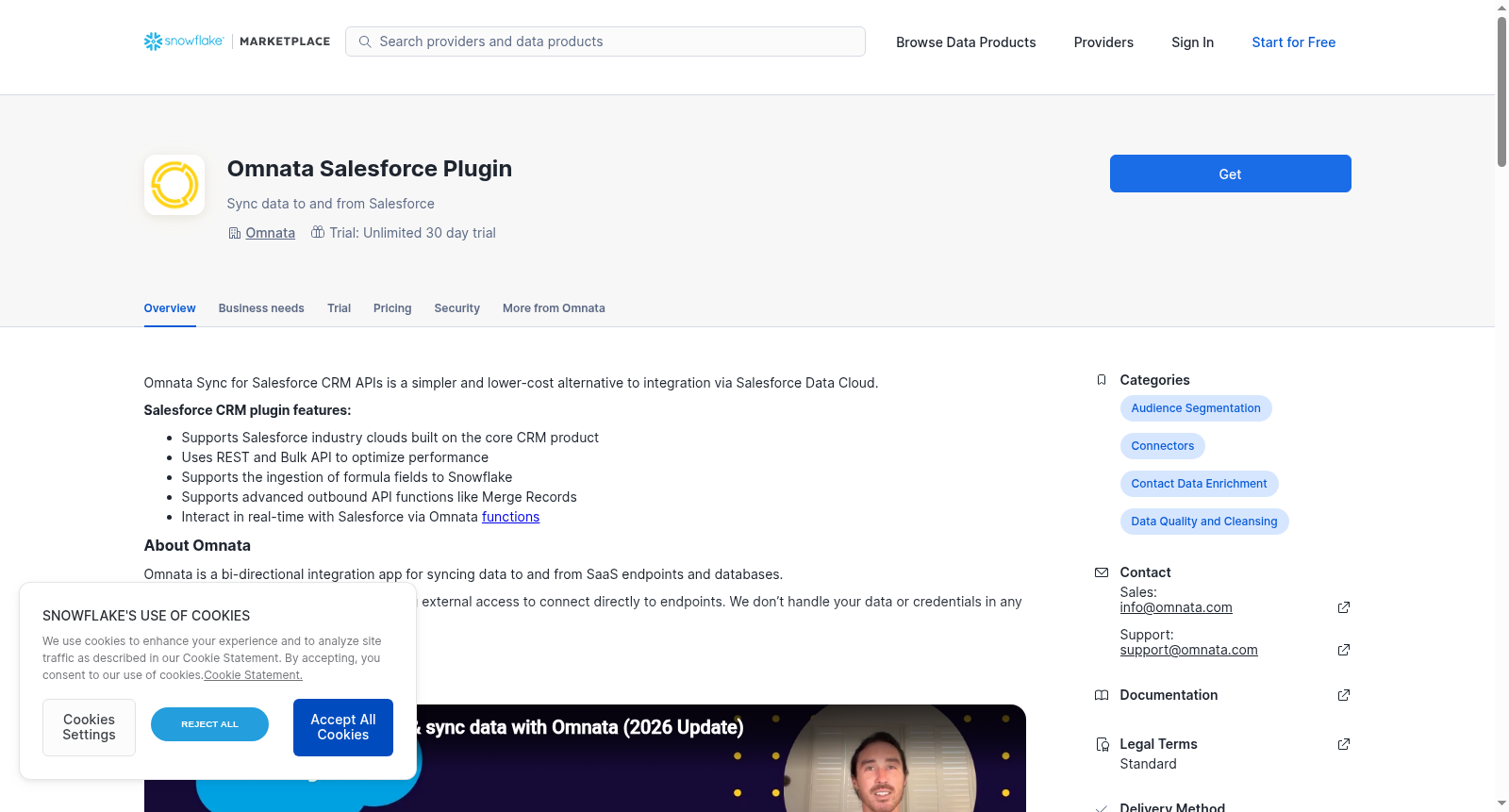Click the provider building icon beside Omnata

(235, 233)
